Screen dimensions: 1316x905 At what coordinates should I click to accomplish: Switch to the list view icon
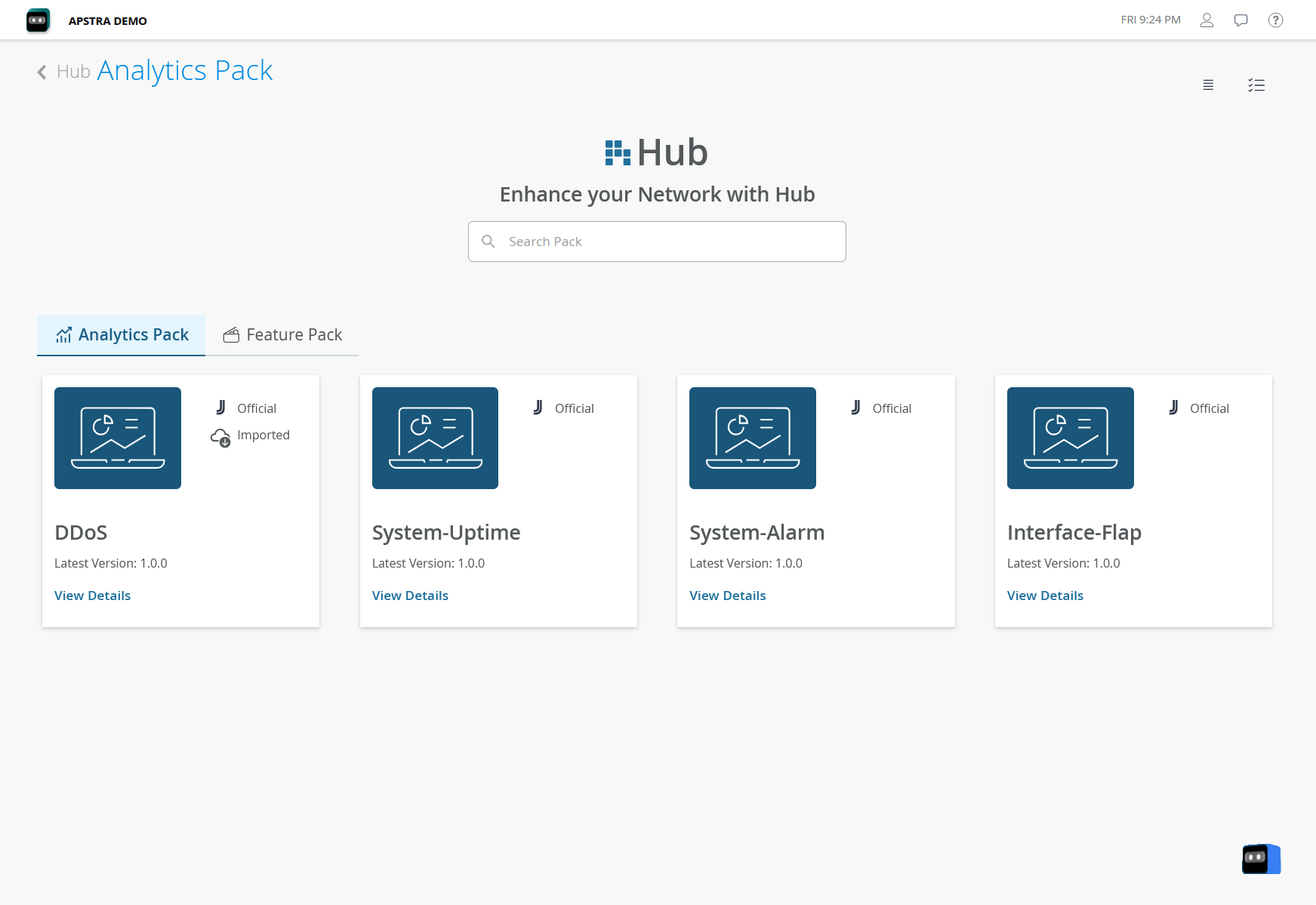[1208, 85]
